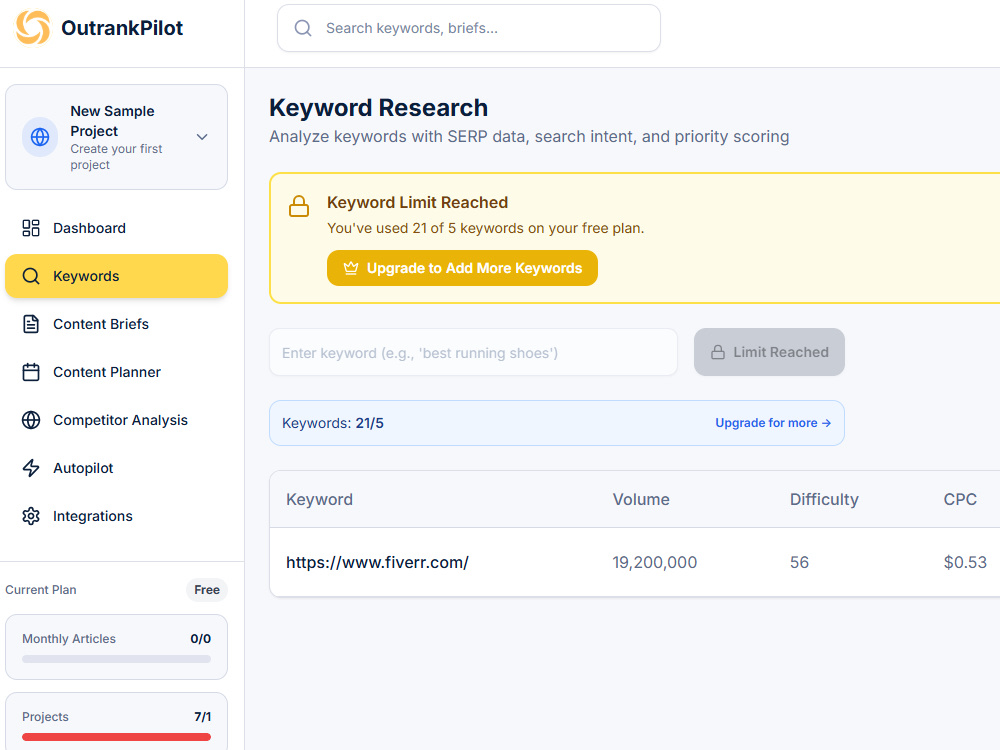Click Upgrade to Add More Keywords button

pyautogui.click(x=462, y=268)
